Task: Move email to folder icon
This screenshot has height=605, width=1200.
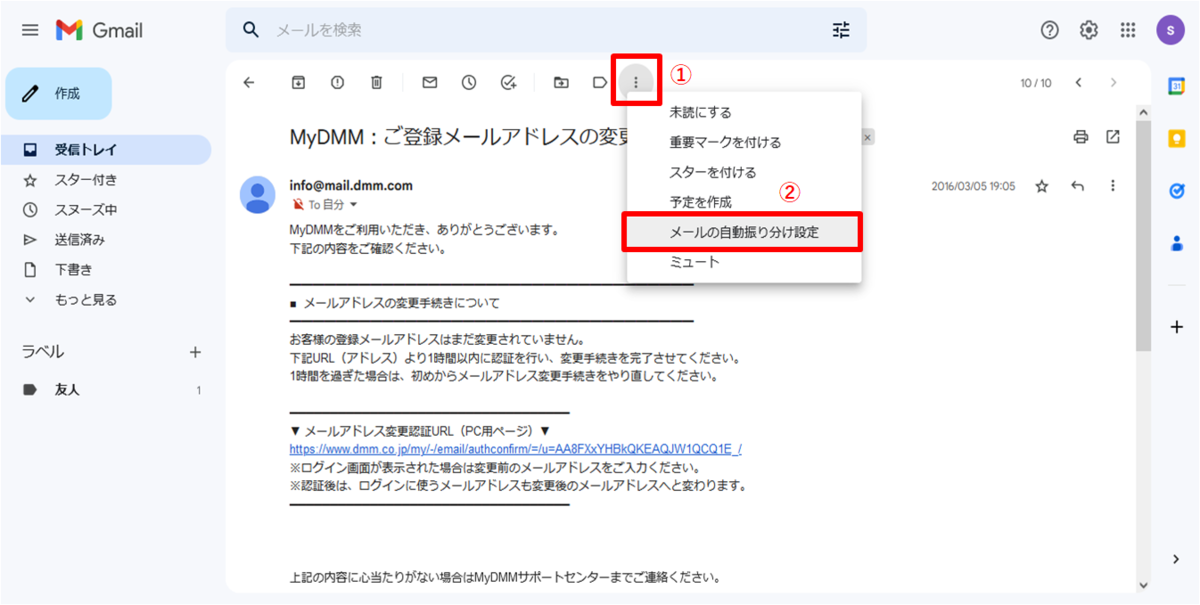Action: [x=561, y=83]
